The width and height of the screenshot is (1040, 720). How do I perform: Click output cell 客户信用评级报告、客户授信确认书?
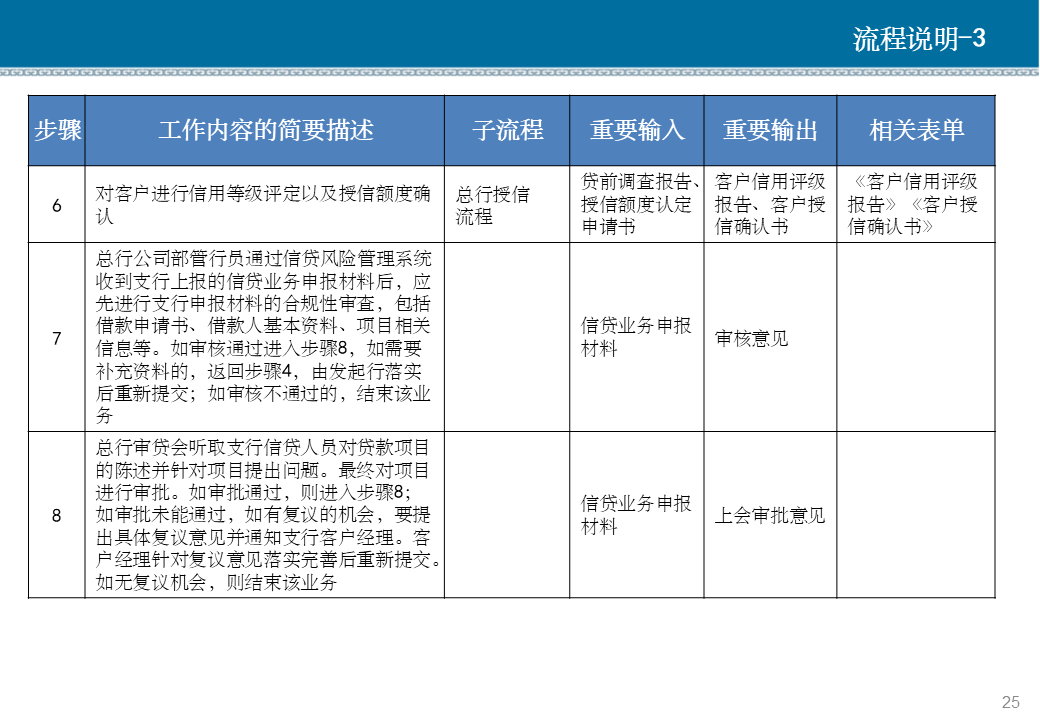pyautogui.click(x=769, y=204)
